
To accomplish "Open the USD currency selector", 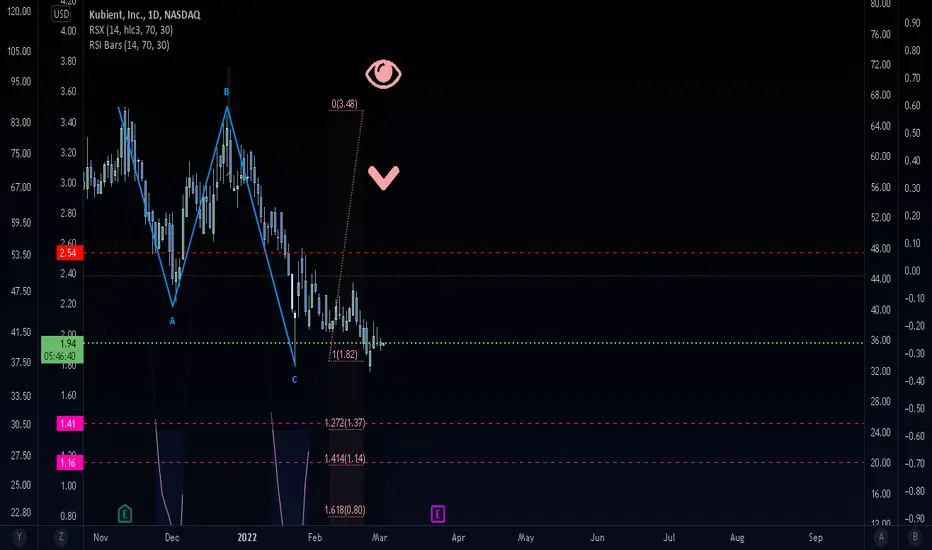I will [x=61, y=14].
